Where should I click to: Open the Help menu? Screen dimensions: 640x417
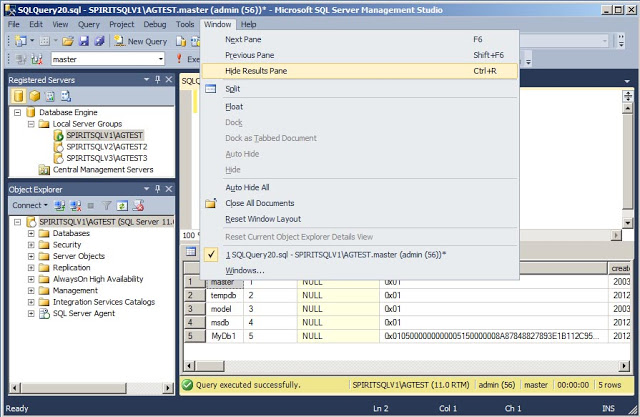(248, 24)
